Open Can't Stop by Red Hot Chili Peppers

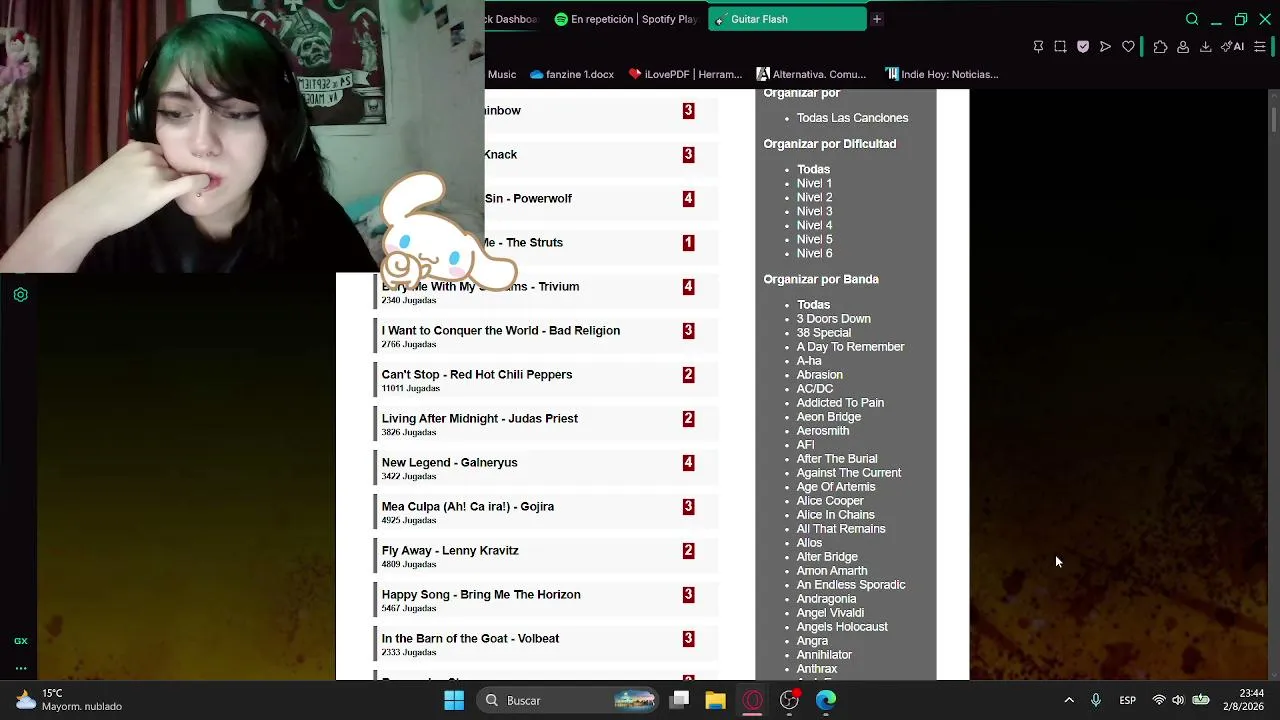477,375
